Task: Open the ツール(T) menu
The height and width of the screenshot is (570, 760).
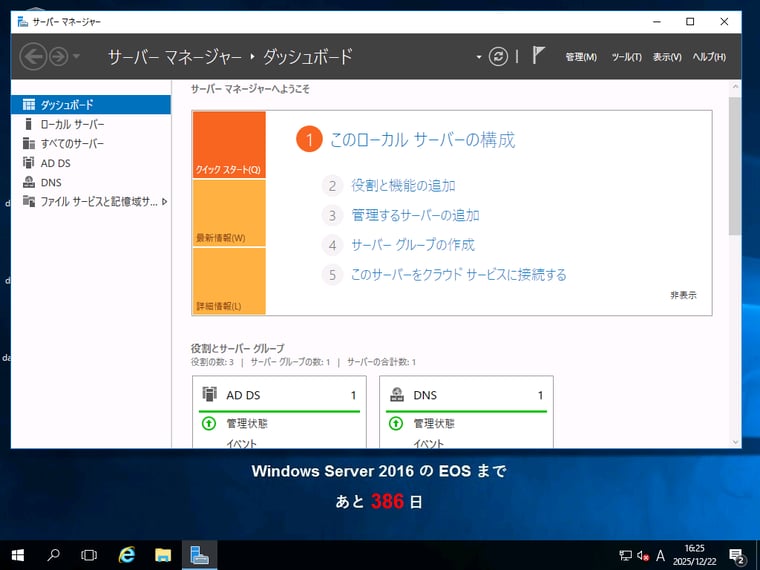Action: (626, 57)
